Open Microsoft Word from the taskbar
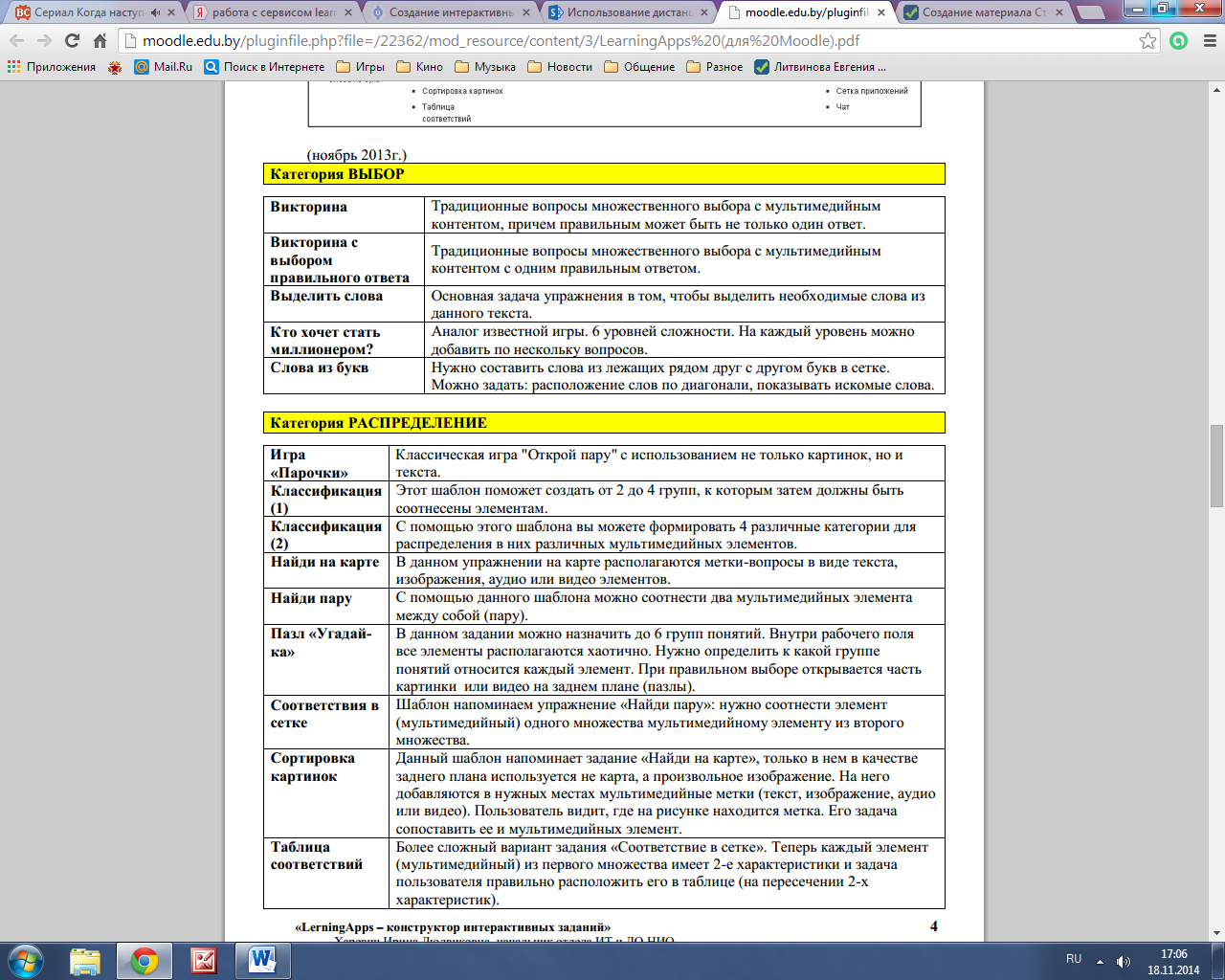 click(x=261, y=960)
